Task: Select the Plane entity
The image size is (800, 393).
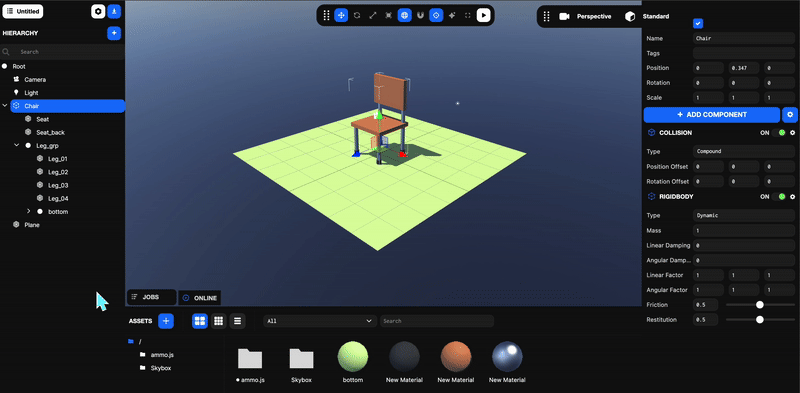Action: coord(33,225)
